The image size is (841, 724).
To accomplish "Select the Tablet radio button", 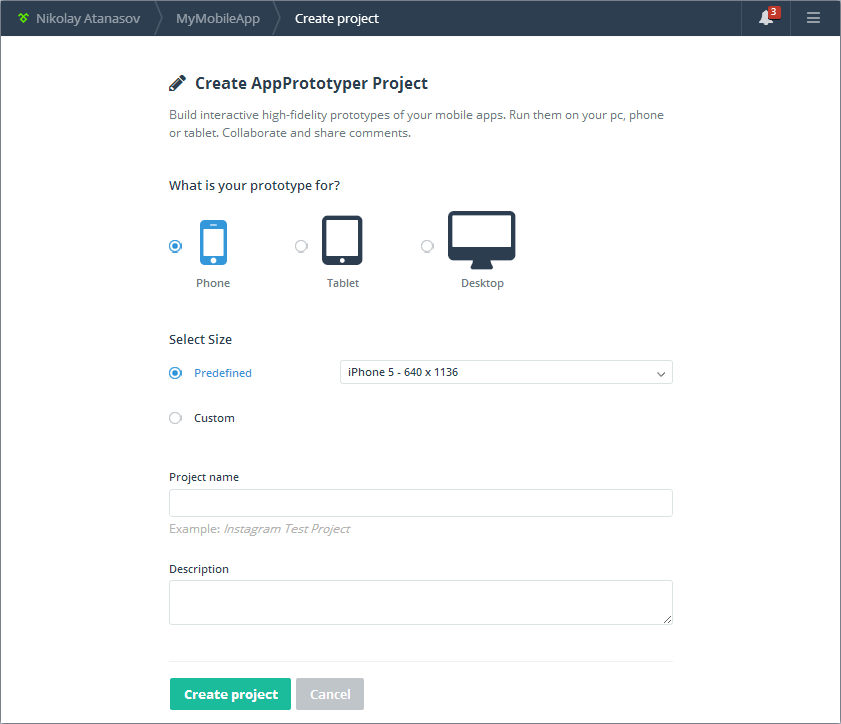I will tap(301, 246).
